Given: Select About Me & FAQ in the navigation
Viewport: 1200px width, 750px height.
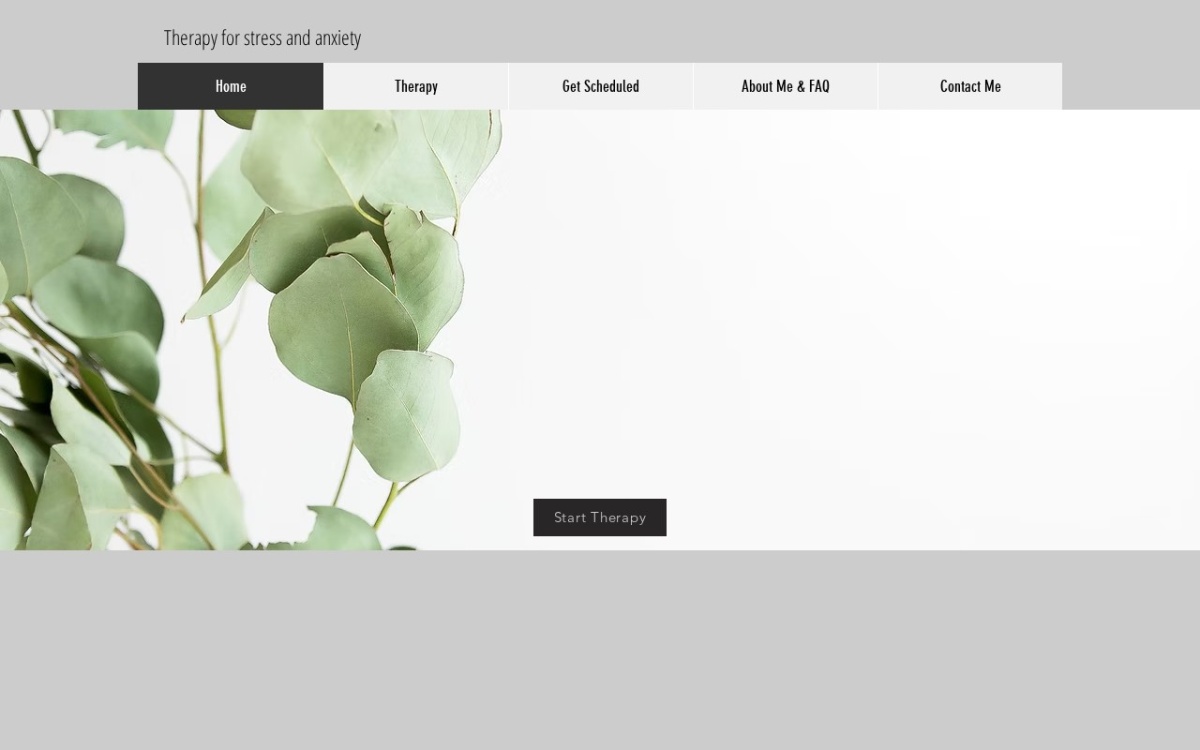Looking at the screenshot, I should pyautogui.click(x=785, y=86).
